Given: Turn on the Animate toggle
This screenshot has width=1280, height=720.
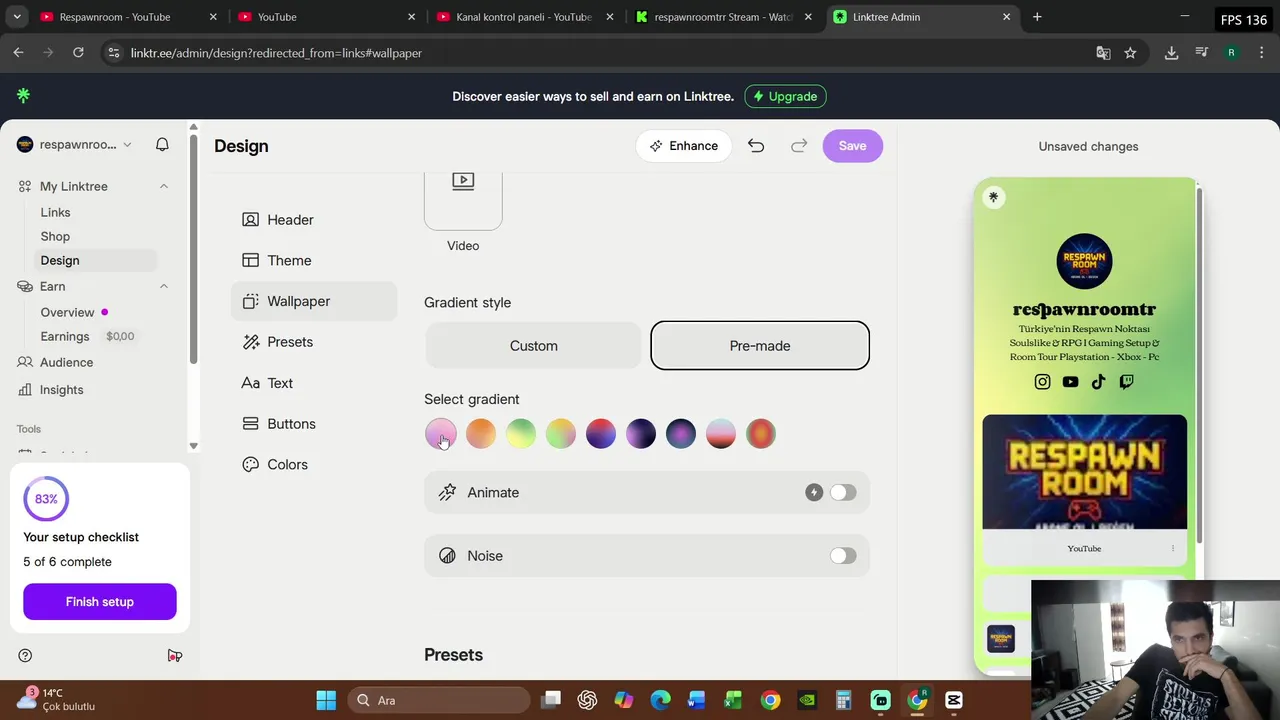Looking at the screenshot, I should [x=843, y=492].
